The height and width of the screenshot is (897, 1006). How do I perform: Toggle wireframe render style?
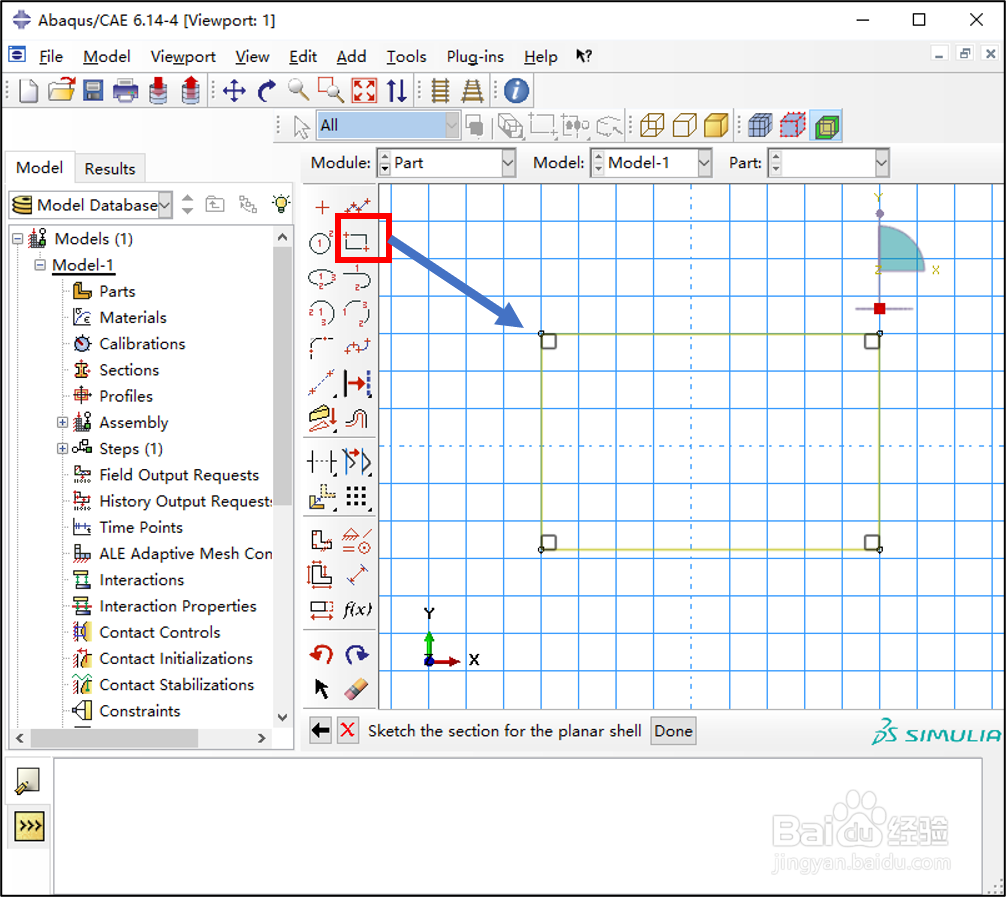coord(652,126)
